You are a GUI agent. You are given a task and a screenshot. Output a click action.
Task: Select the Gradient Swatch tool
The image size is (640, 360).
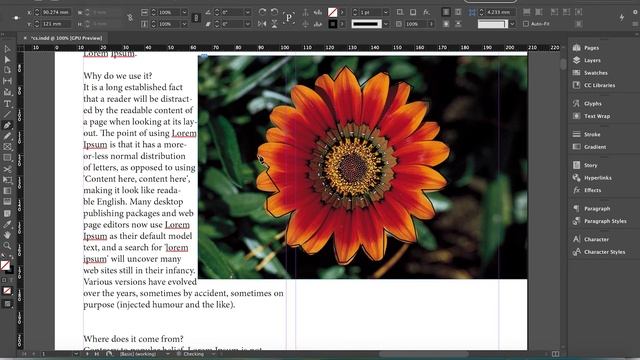tap(7, 191)
